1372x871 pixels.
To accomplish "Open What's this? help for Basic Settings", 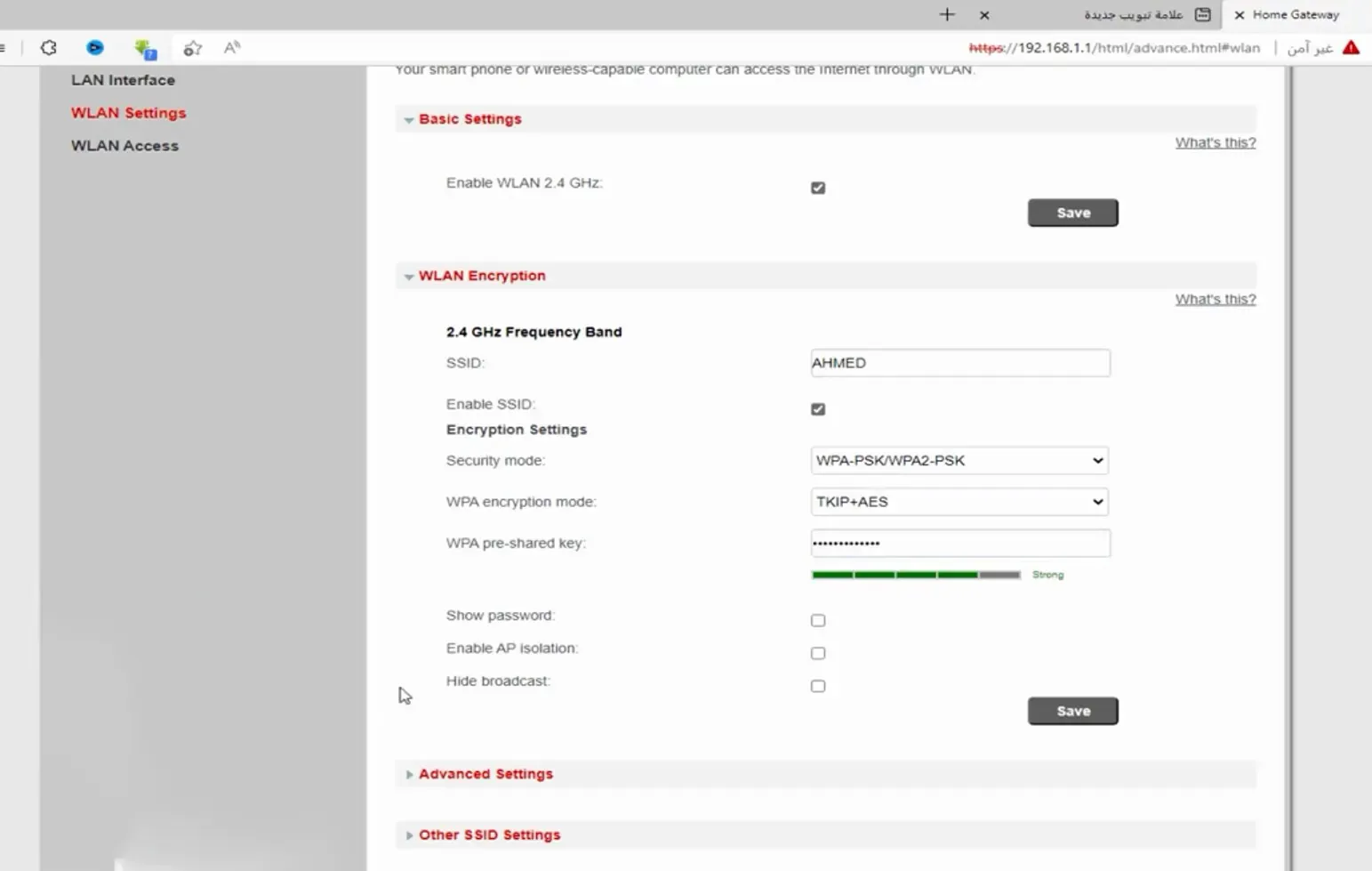I will [1216, 142].
